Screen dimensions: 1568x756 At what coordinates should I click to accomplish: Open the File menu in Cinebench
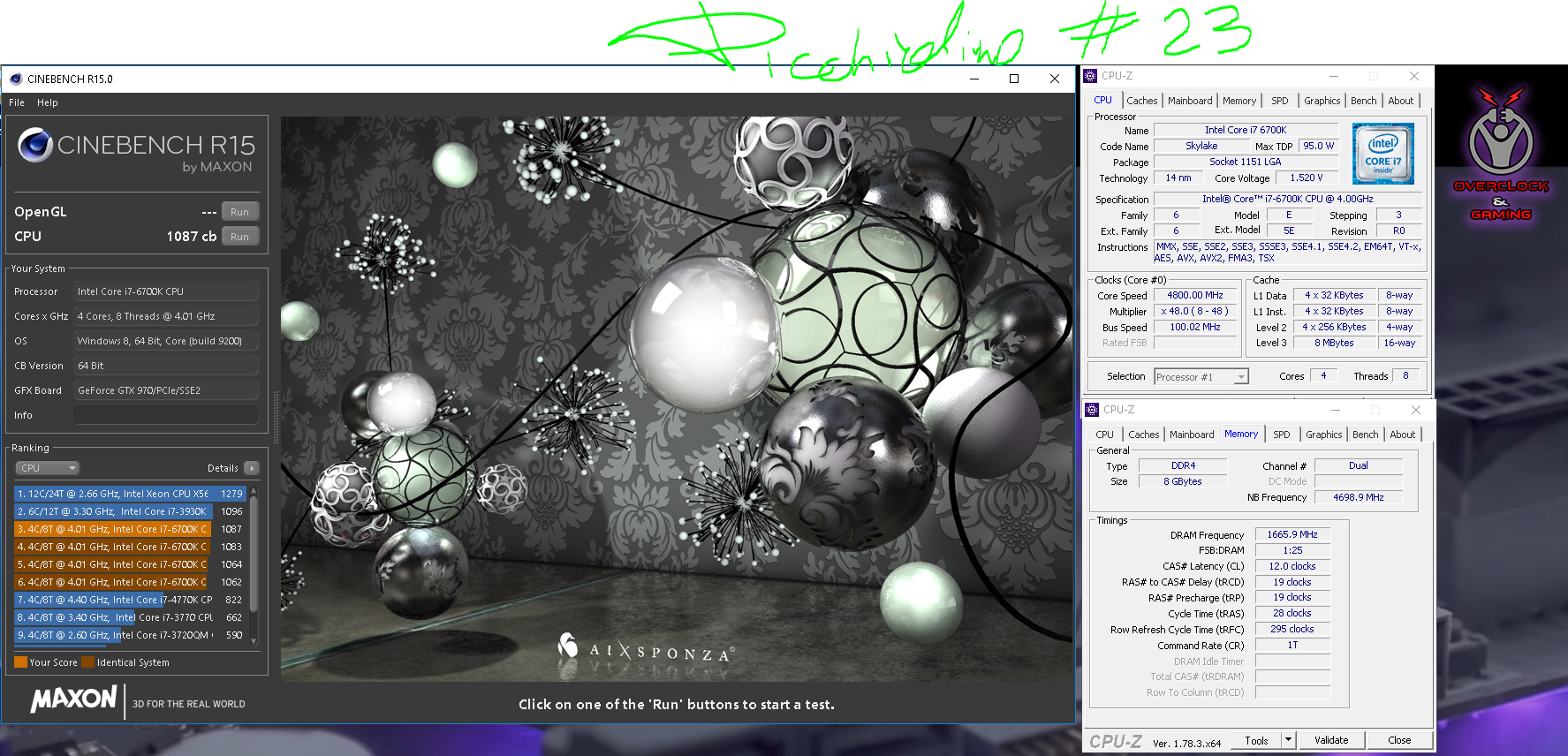[x=17, y=102]
